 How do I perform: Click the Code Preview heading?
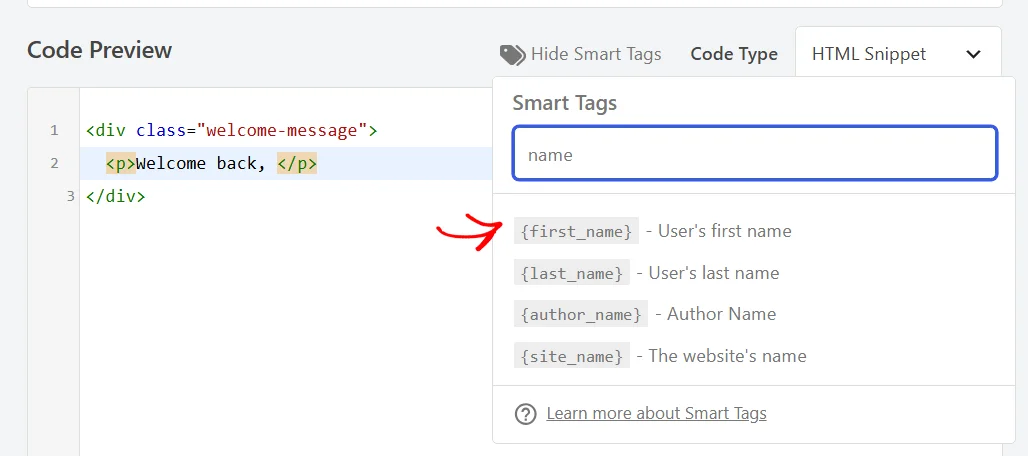[x=100, y=50]
